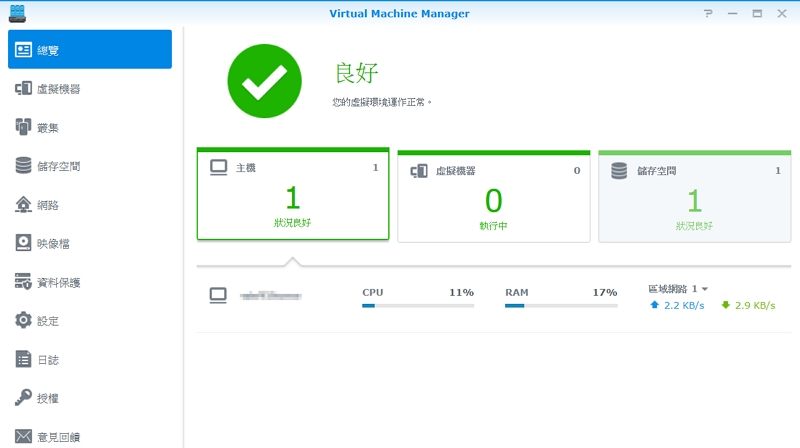Click the green status checkmark icon
This screenshot has height=448, width=800.
(x=265, y=82)
